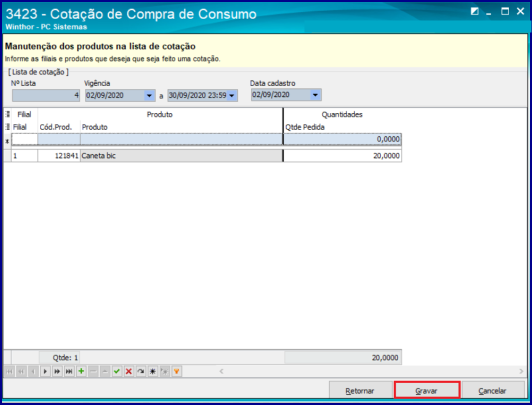
Task: Add new row with green plus
Action: click(x=81, y=371)
